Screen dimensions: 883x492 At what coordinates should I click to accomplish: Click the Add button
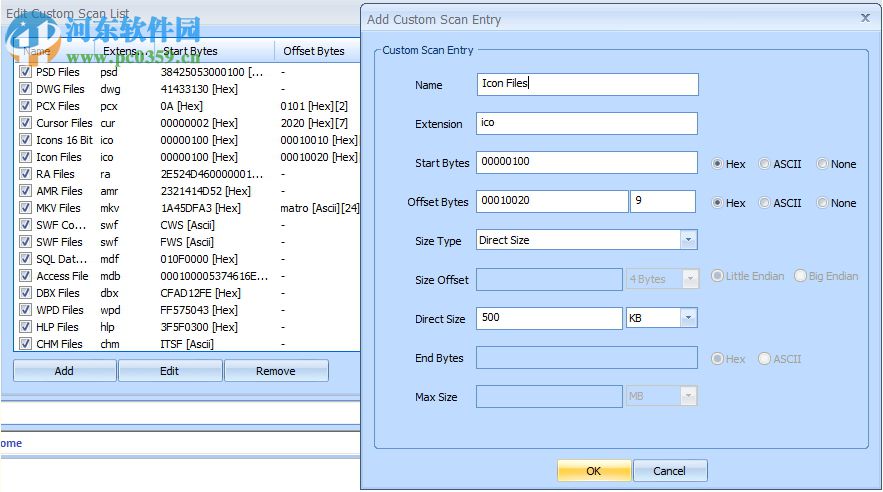point(64,371)
